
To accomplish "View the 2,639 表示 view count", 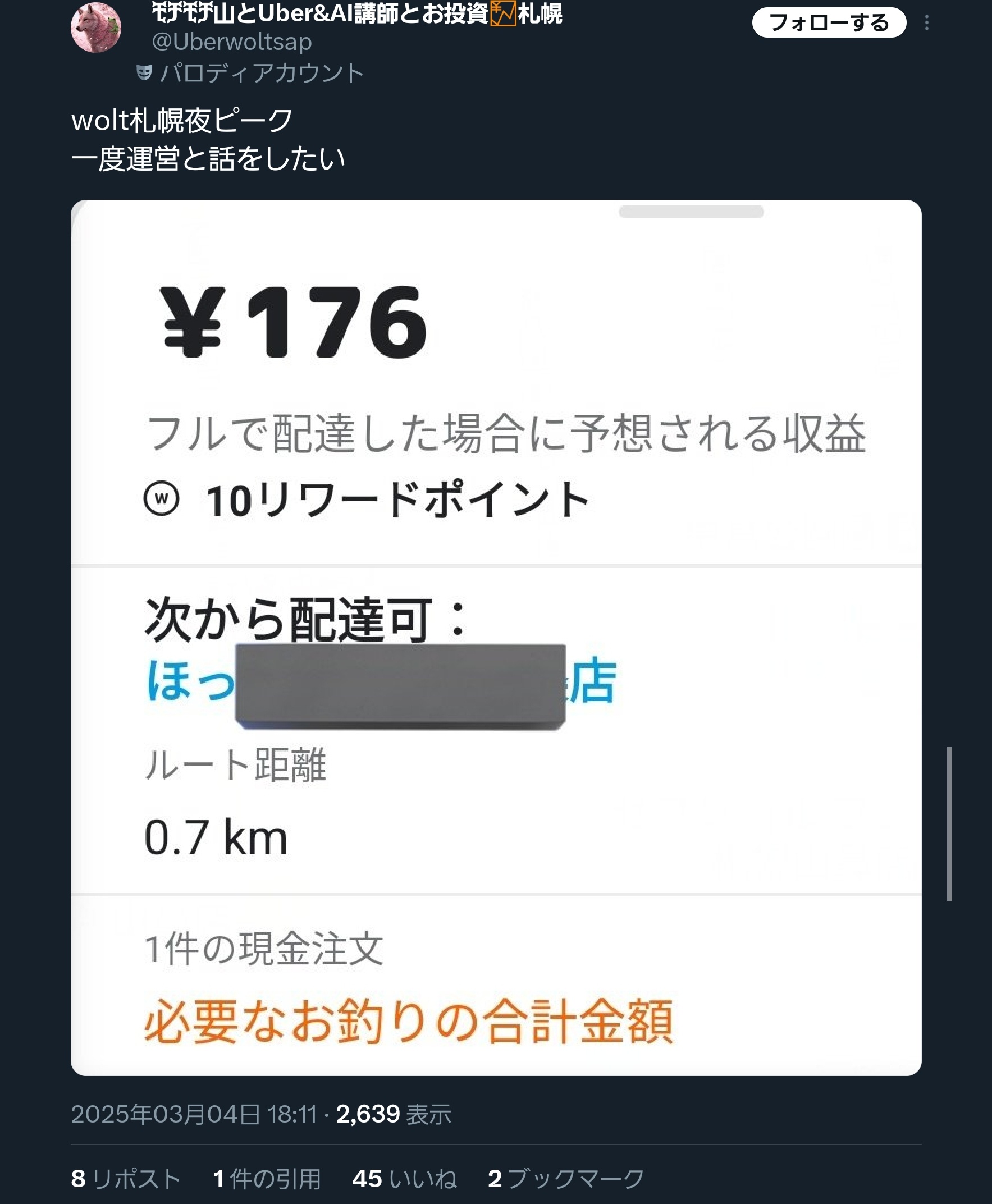I will click(394, 1114).
